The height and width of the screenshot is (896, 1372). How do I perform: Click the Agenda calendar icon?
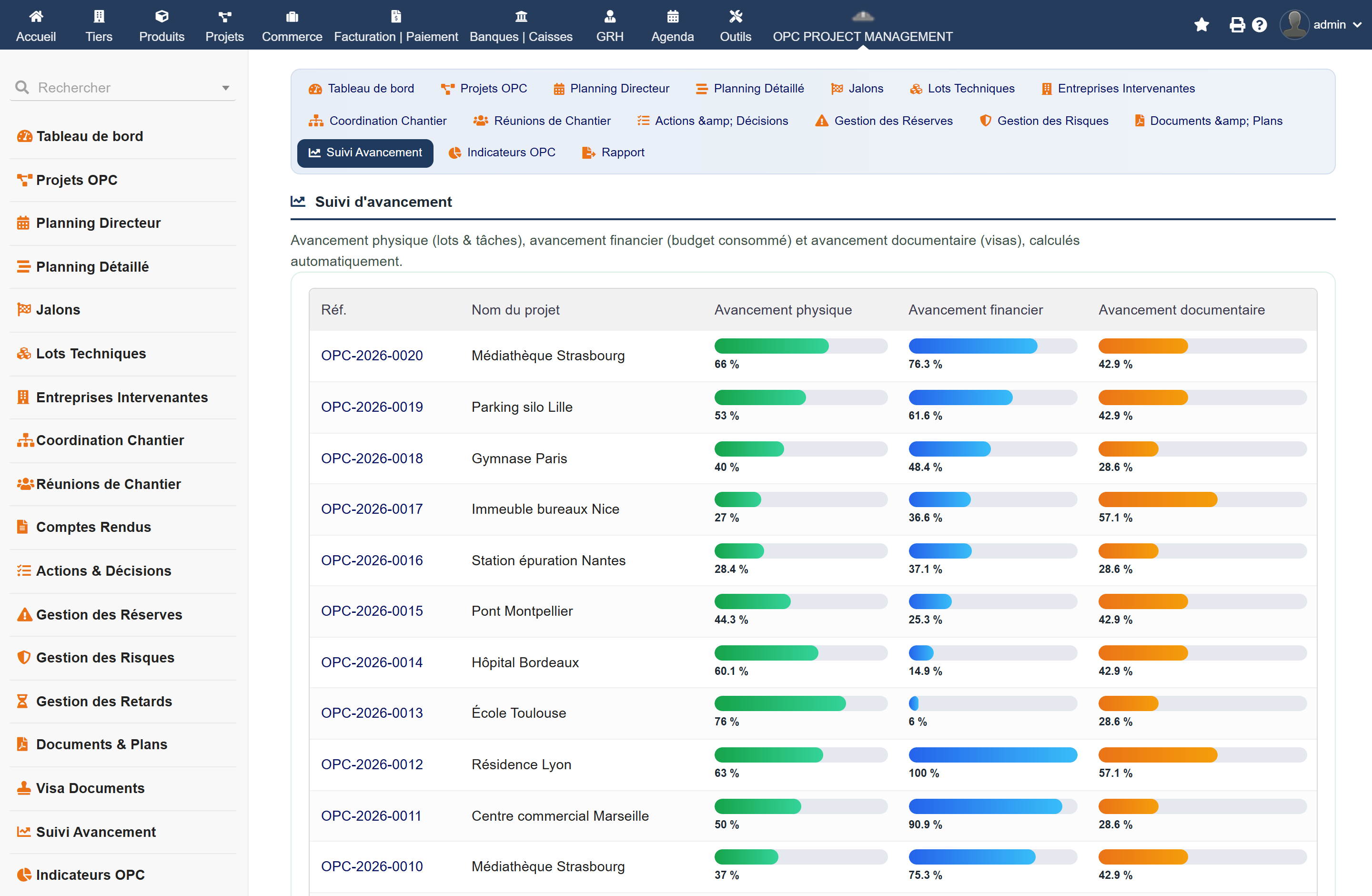tap(673, 16)
